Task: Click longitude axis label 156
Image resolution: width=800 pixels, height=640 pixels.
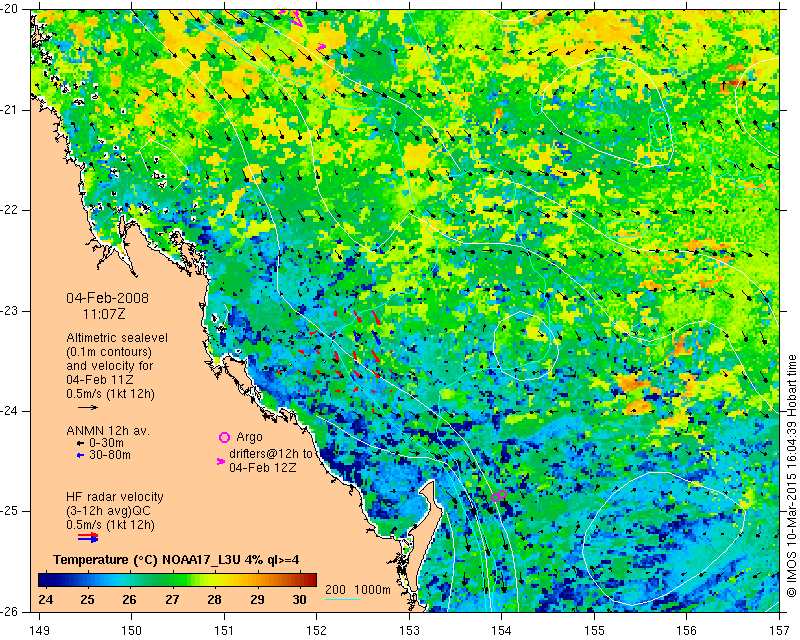Action: point(687,631)
